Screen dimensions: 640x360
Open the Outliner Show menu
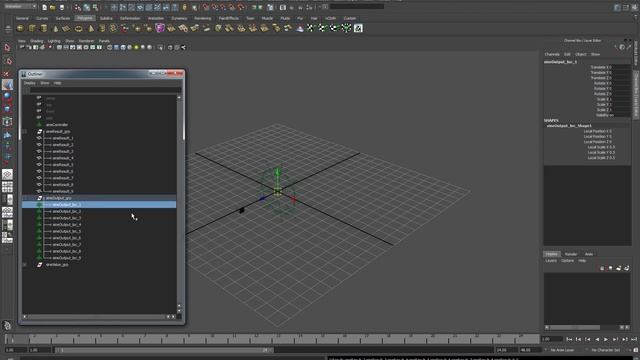[x=44, y=83]
